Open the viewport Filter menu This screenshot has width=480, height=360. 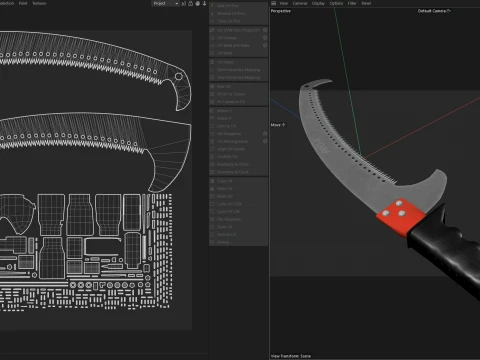pyautogui.click(x=352, y=3)
